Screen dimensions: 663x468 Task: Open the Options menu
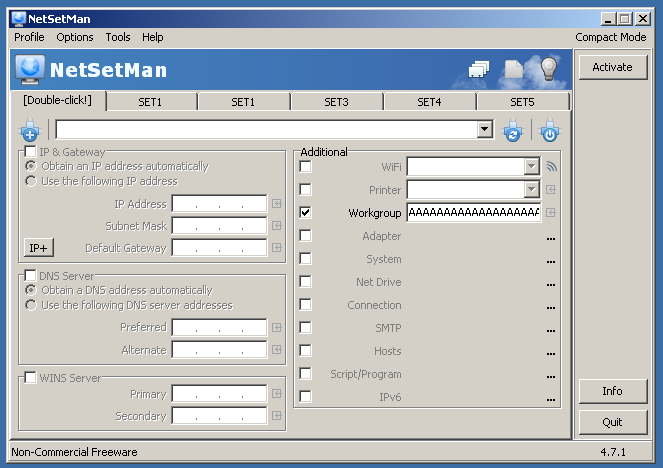click(74, 37)
